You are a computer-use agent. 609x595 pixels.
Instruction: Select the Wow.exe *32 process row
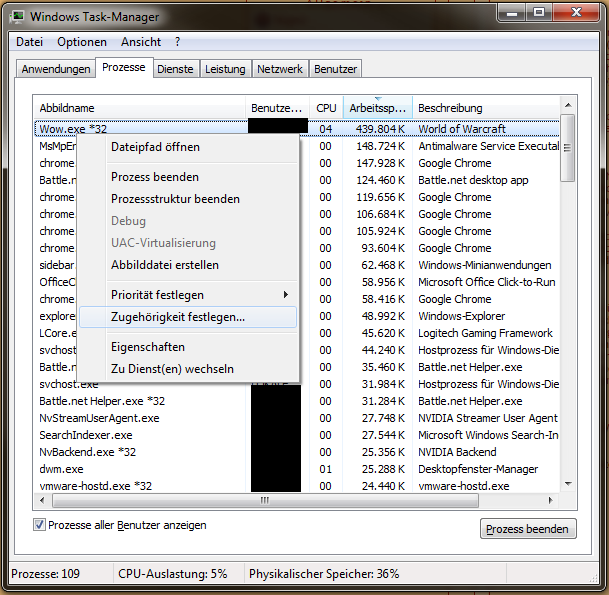[x=297, y=129]
